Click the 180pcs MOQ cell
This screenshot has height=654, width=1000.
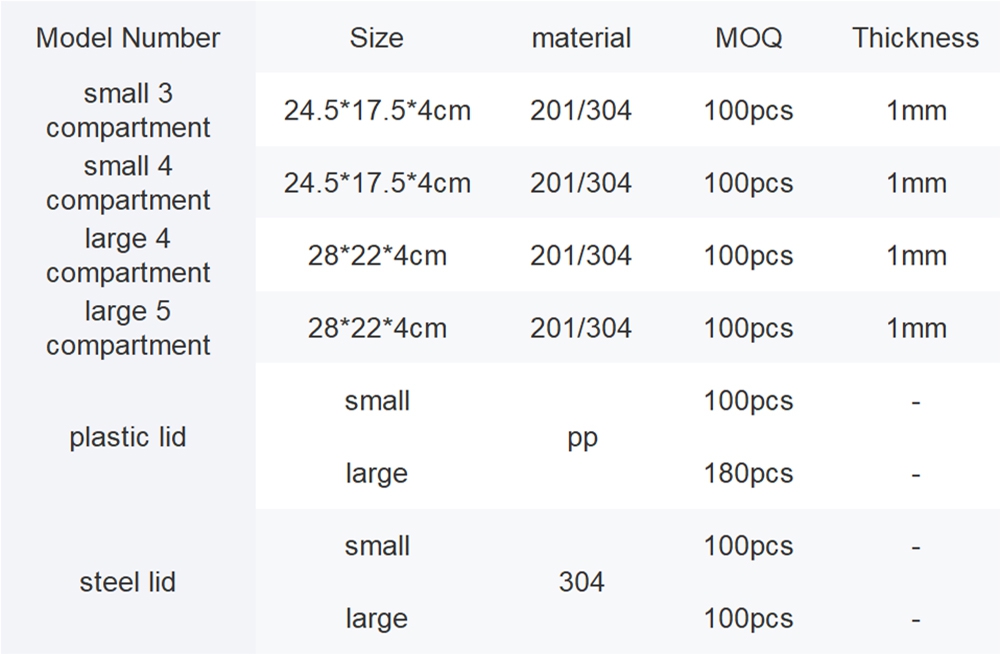click(x=748, y=473)
